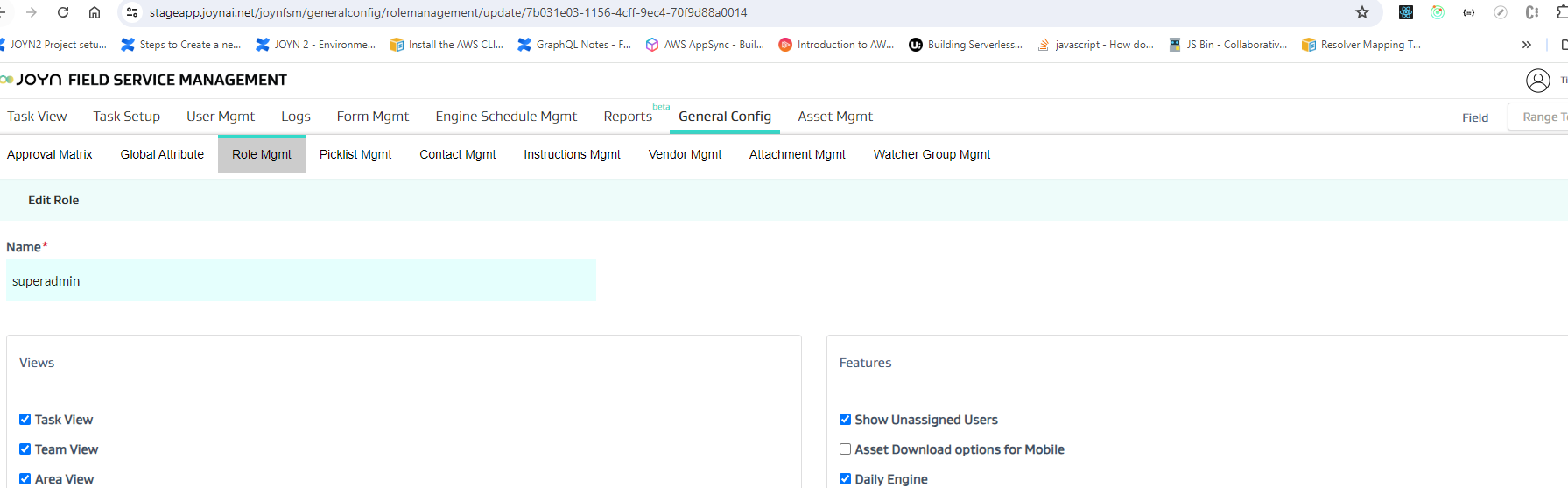Open the Introduction to AWS bookmark
This screenshot has width=1568, height=488.
[837, 45]
